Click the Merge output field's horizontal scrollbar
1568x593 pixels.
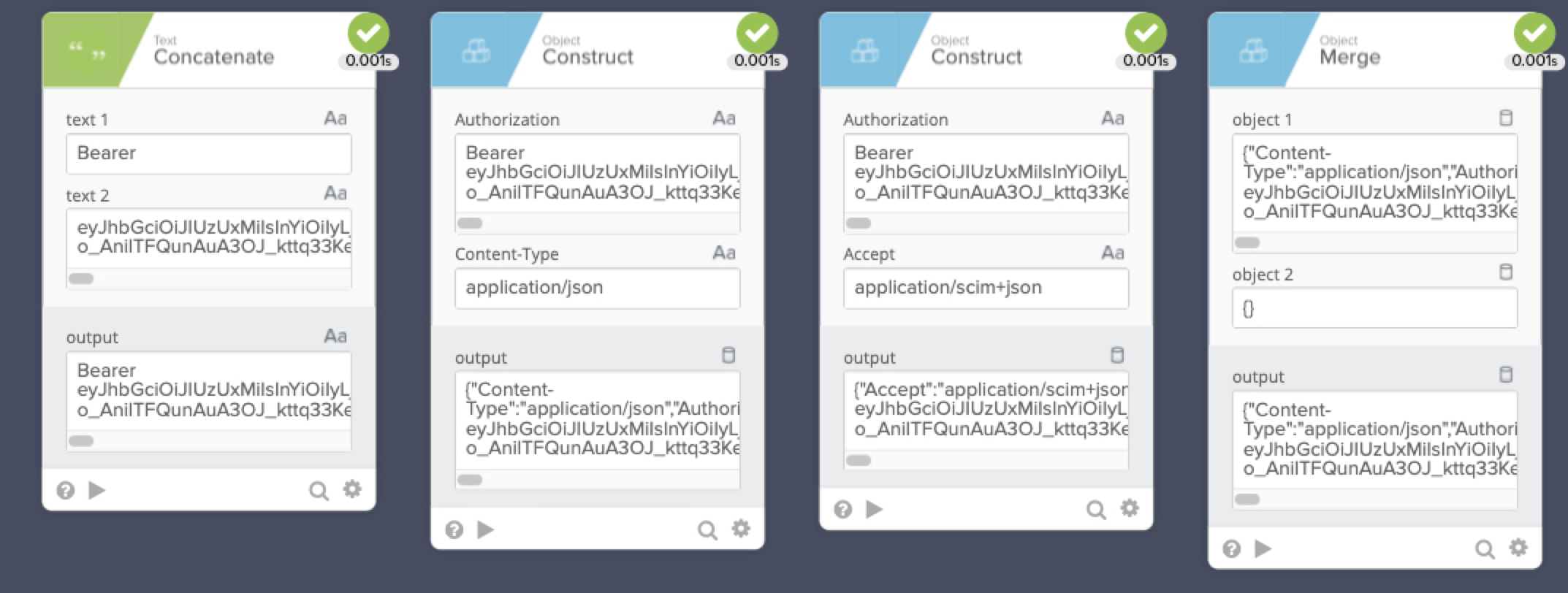(x=1247, y=500)
